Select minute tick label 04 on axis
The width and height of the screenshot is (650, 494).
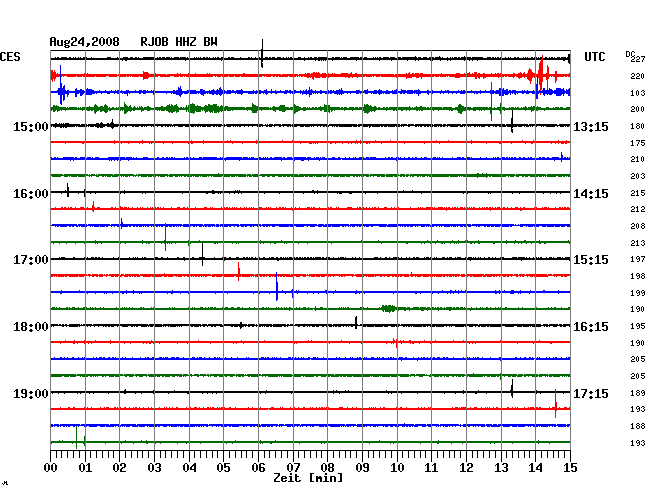coord(189,467)
